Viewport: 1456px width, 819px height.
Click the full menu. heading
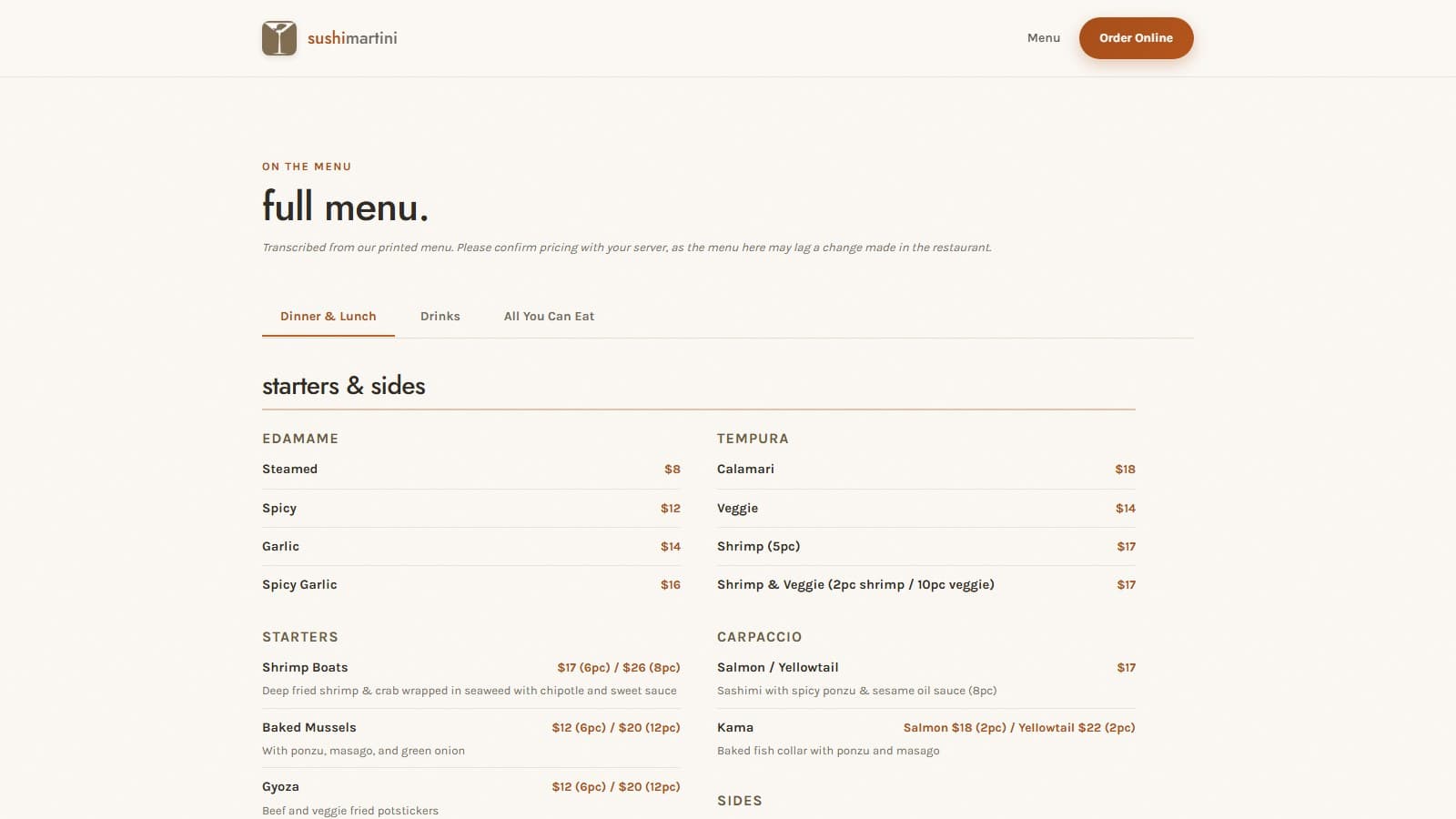click(345, 207)
